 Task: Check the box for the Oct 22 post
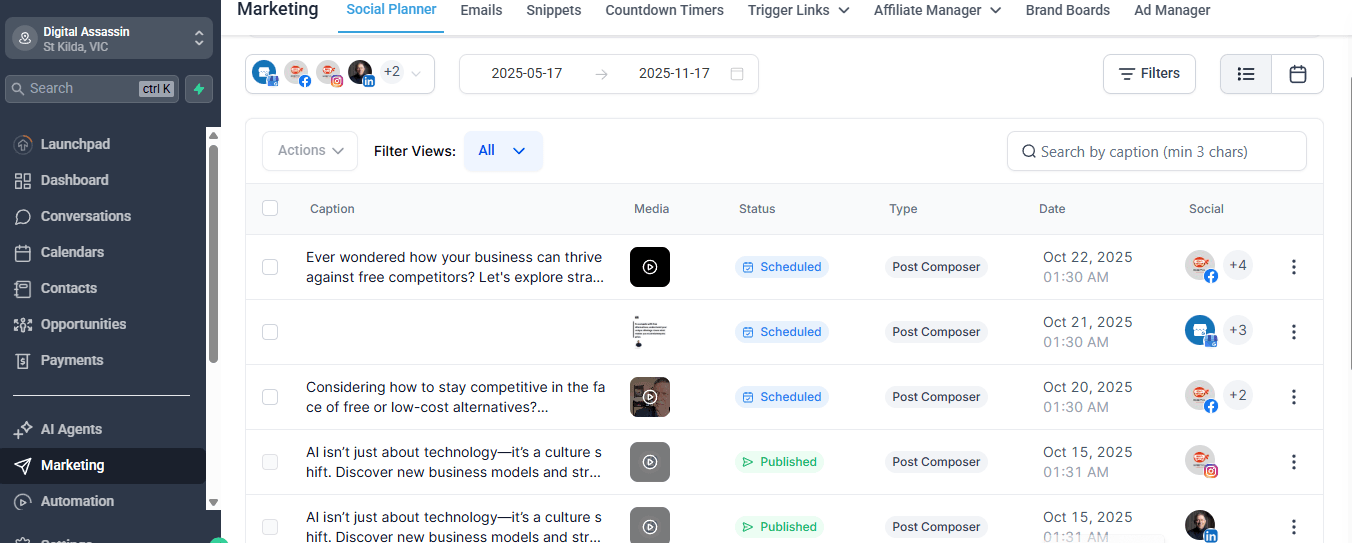270,267
